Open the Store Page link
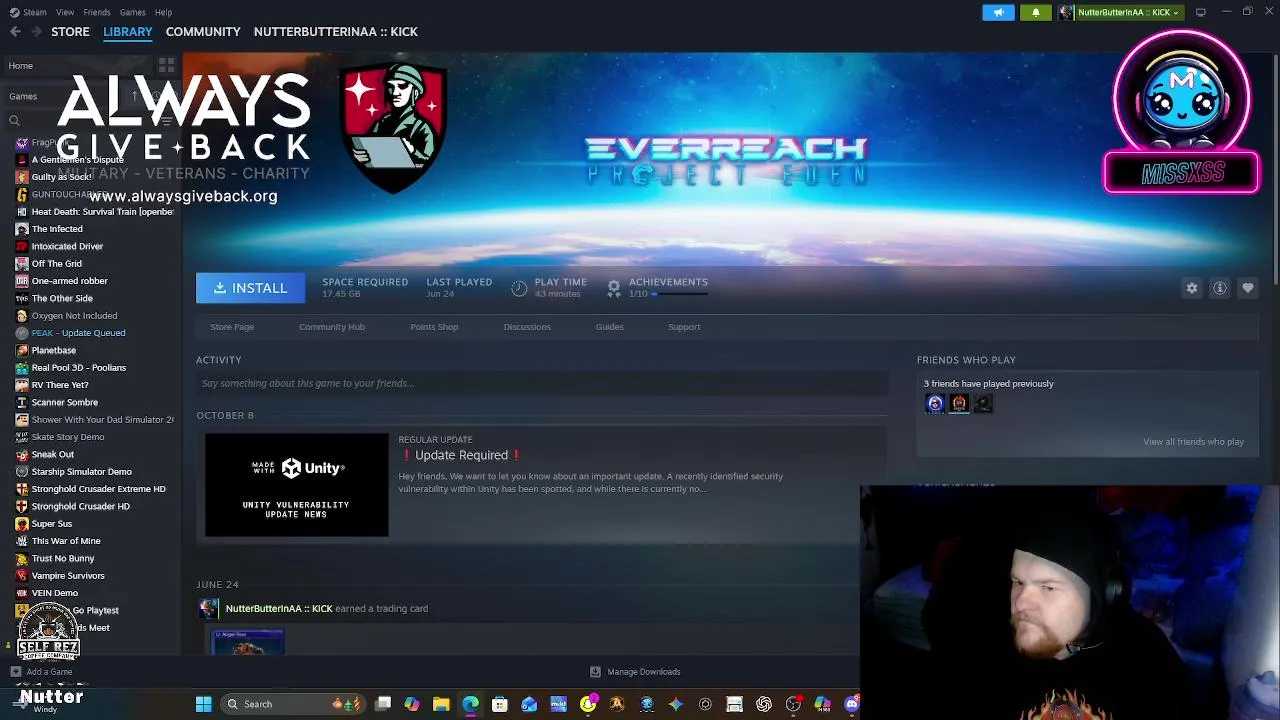The height and width of the screenshot is (720, 1280). (x=232, y=327)
